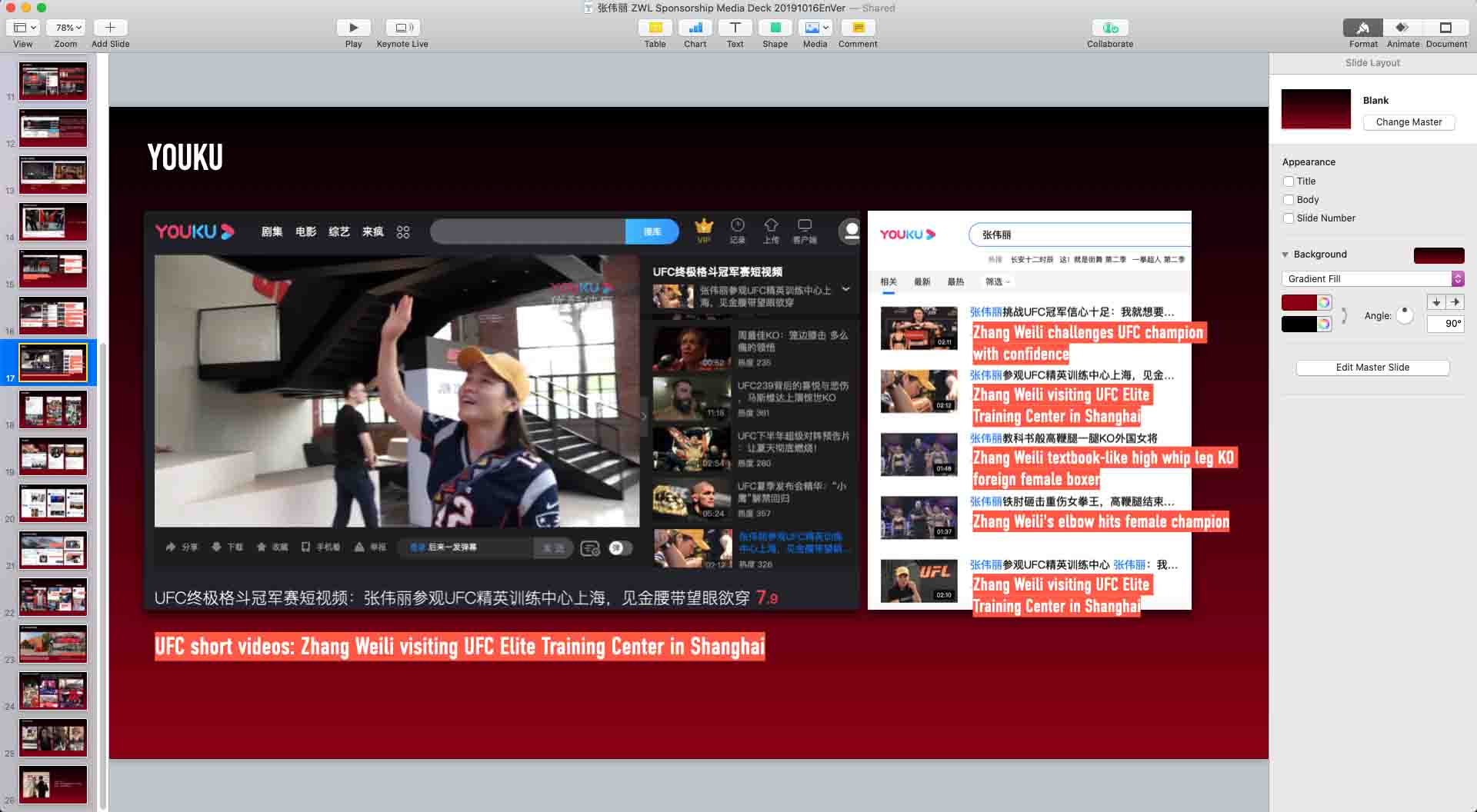Open the Gradient Fill type dropdown
The image size is (1477, 812).
pyautogui.click(x=1372, y=279)
